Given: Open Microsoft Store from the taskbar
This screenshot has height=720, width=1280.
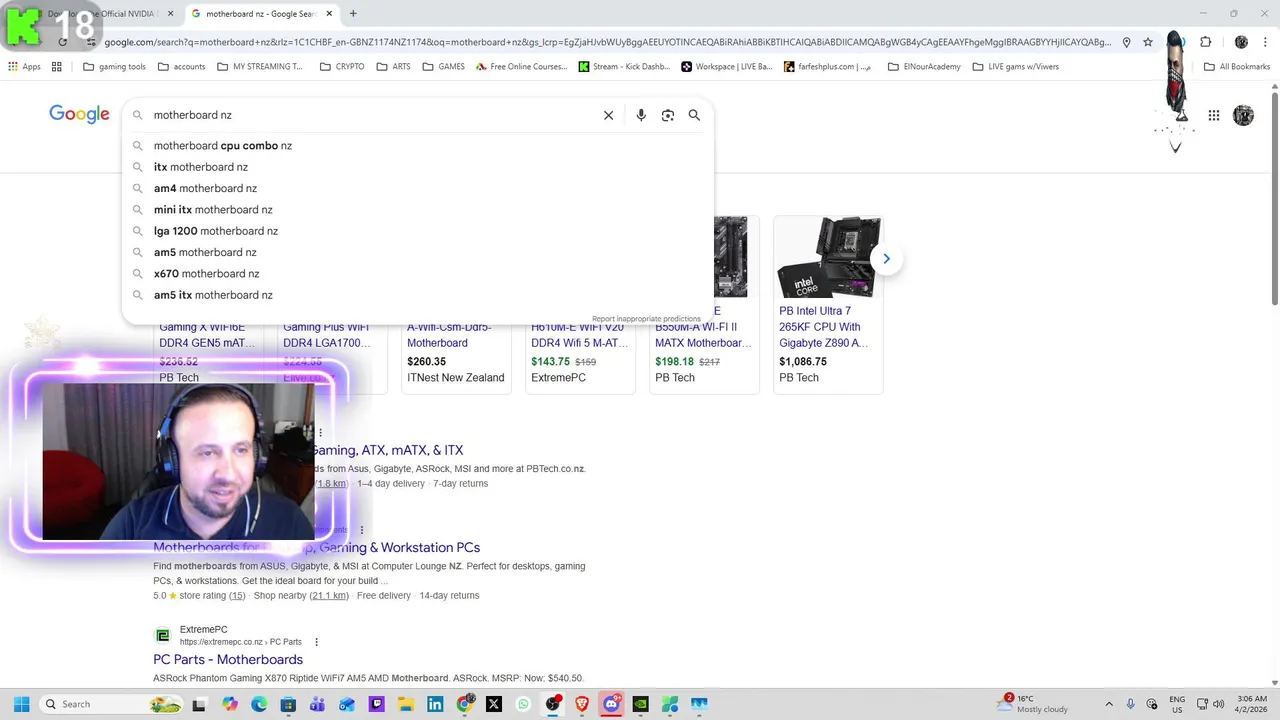Looking at the screenshot, I should [x=288, y=704].
